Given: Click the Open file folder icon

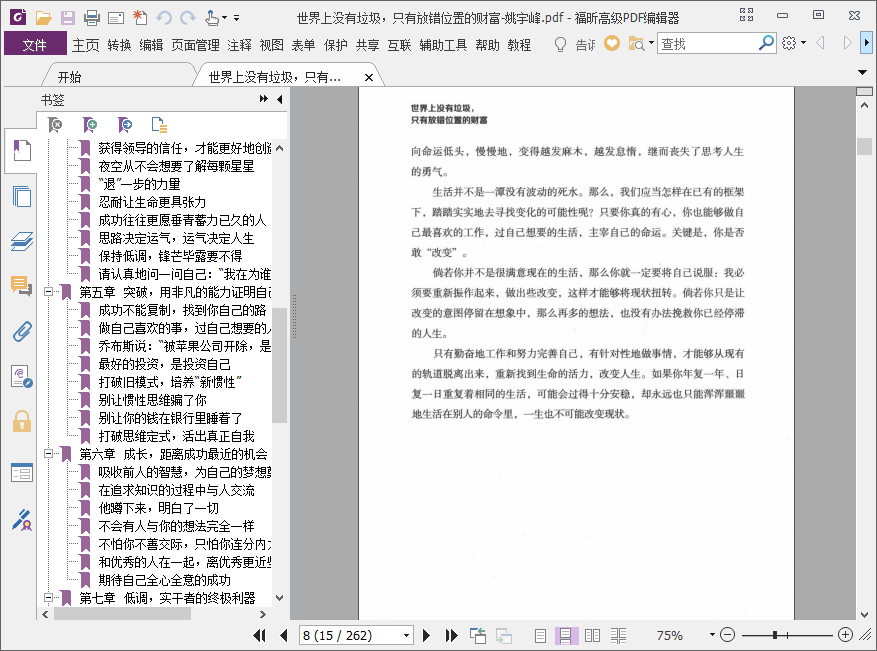Looking at the screenshot, I should coord(43,17).
